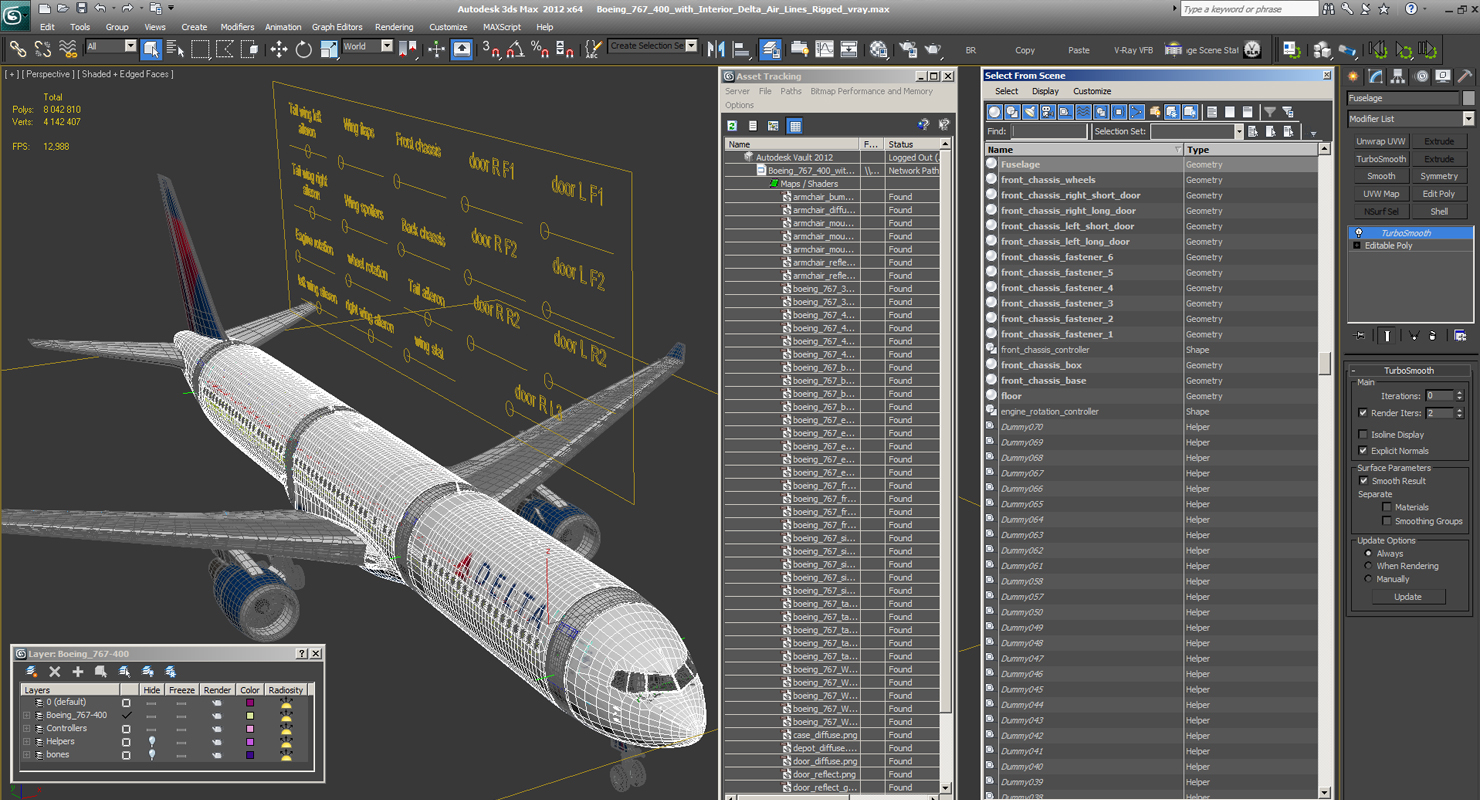Click the Symmetry modifier button

[1439, 177]
